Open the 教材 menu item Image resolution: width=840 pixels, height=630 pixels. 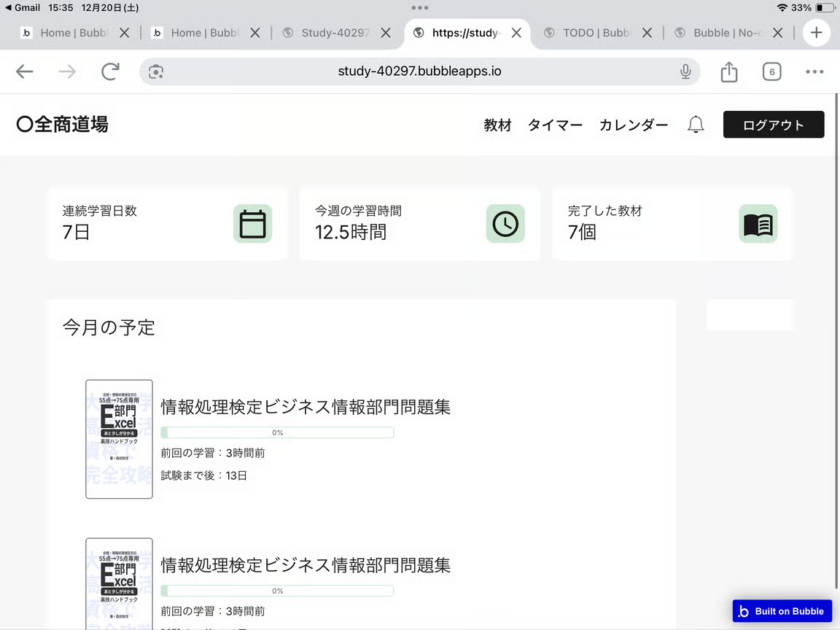[497, 125]
